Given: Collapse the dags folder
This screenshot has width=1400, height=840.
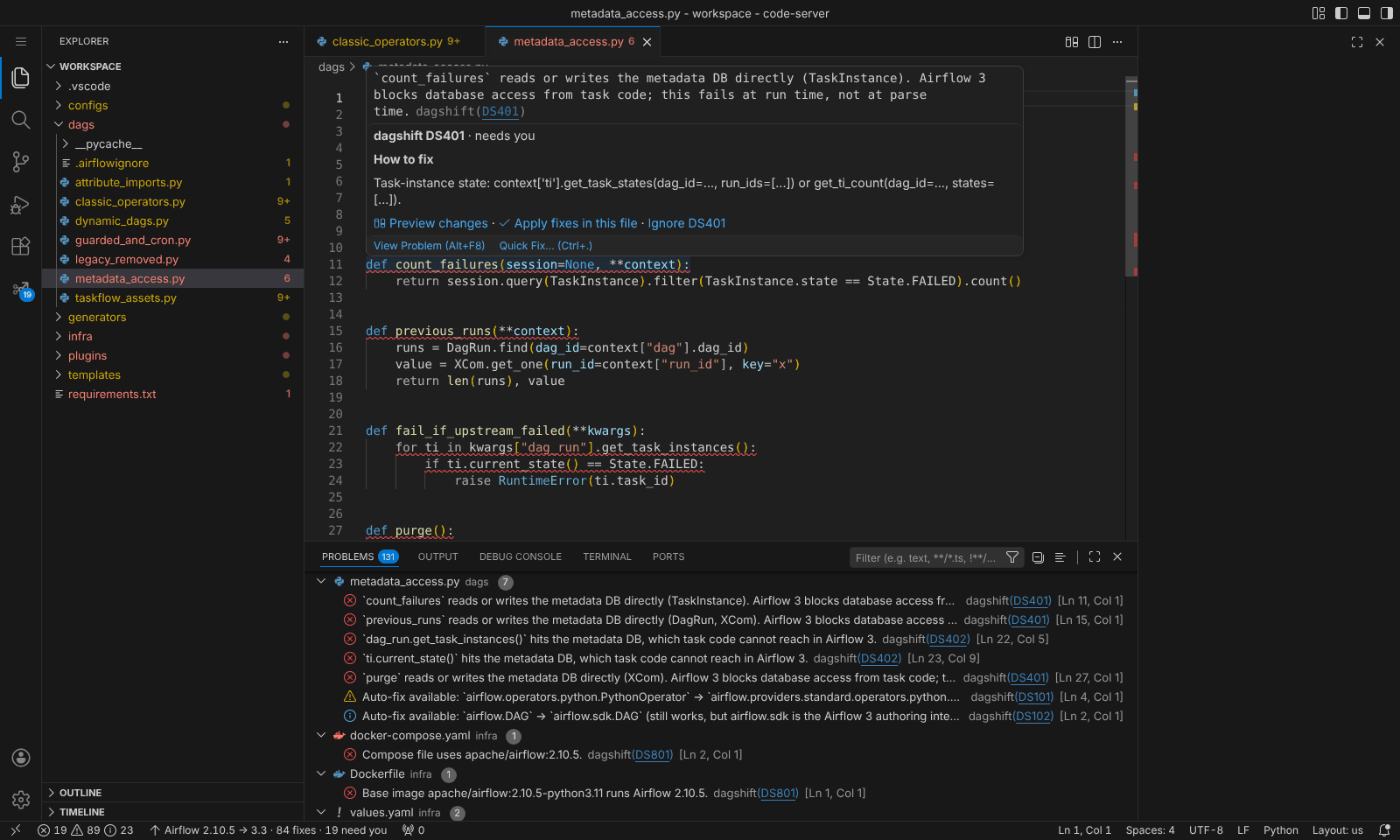Looking at the screenshot, I should (172, 124).
